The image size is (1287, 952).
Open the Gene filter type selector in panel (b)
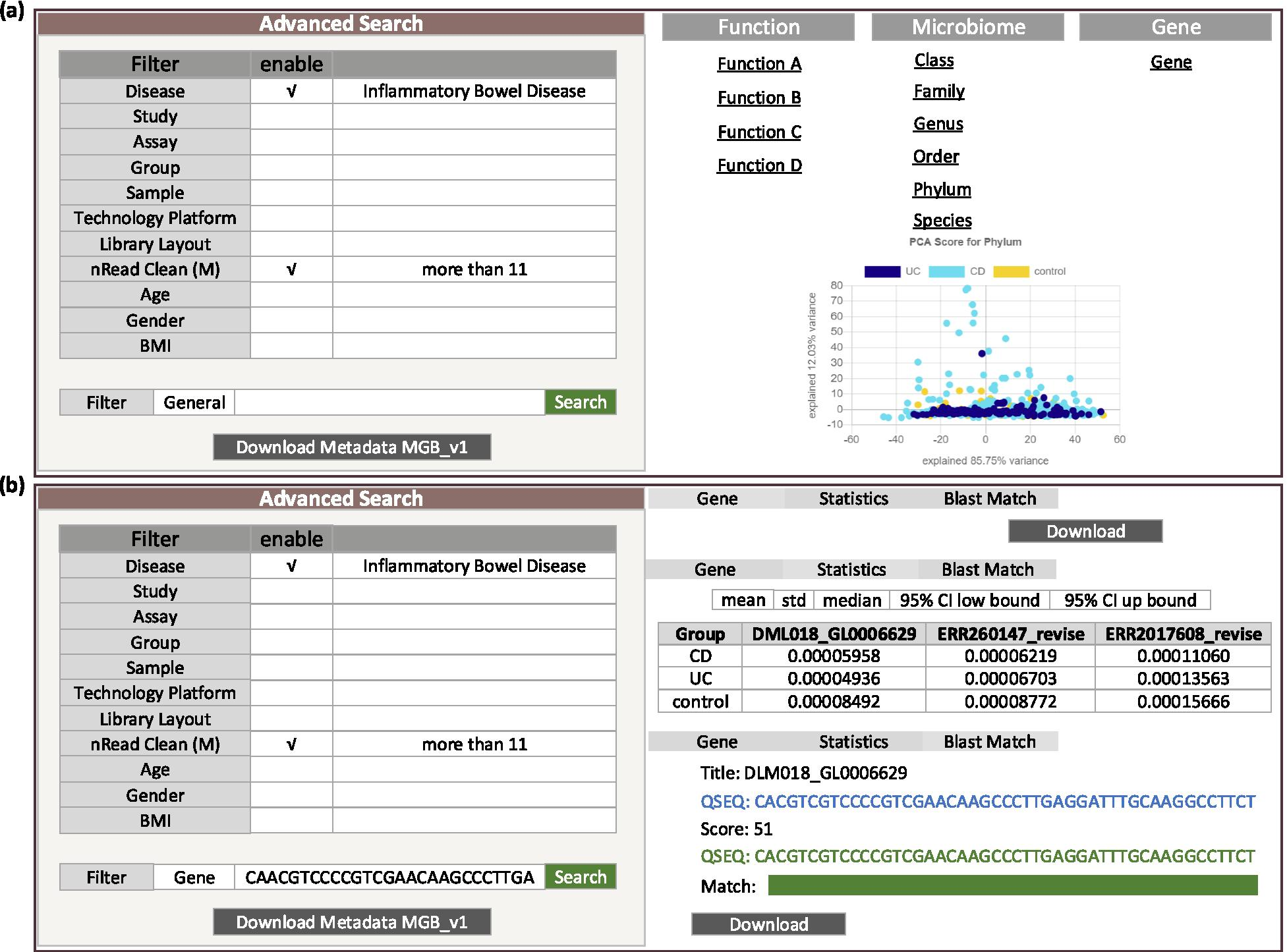194,878
